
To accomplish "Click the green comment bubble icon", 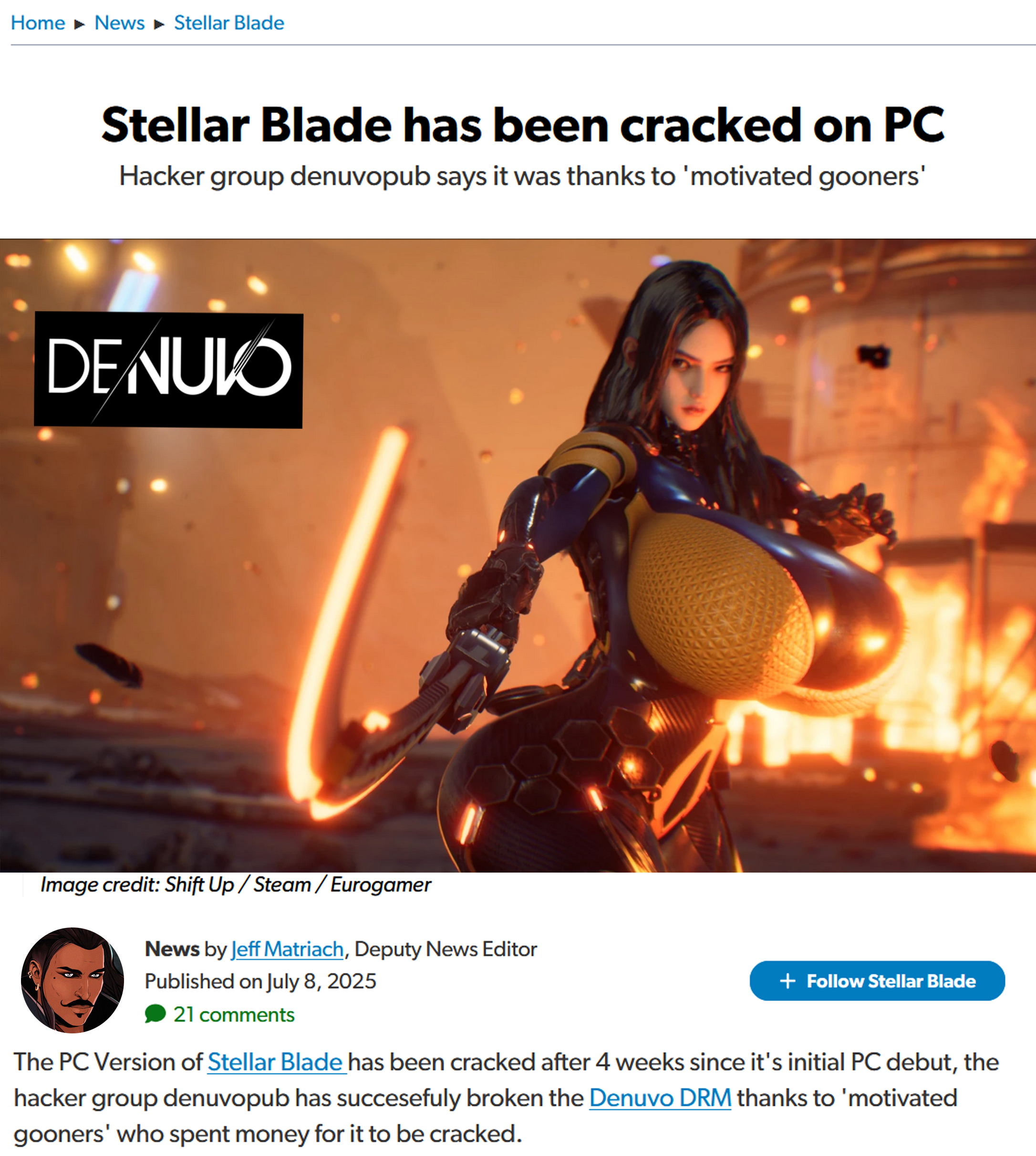I will point(155,1014).
